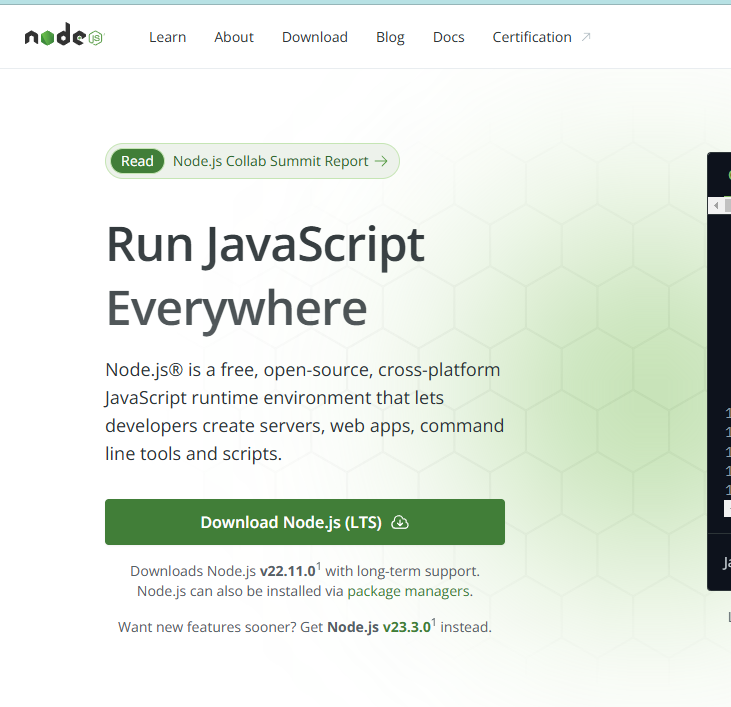Image resolution: width=731 pixels, height=707 pixels.
Task: Click the left scroll arrow in code panel
Action: tap(716, 205)
